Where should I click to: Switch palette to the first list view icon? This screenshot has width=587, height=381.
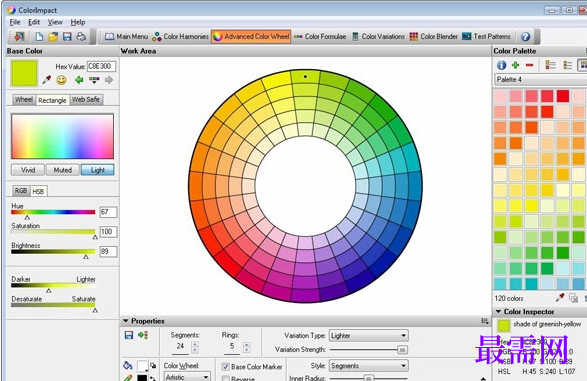click(550, 65)
